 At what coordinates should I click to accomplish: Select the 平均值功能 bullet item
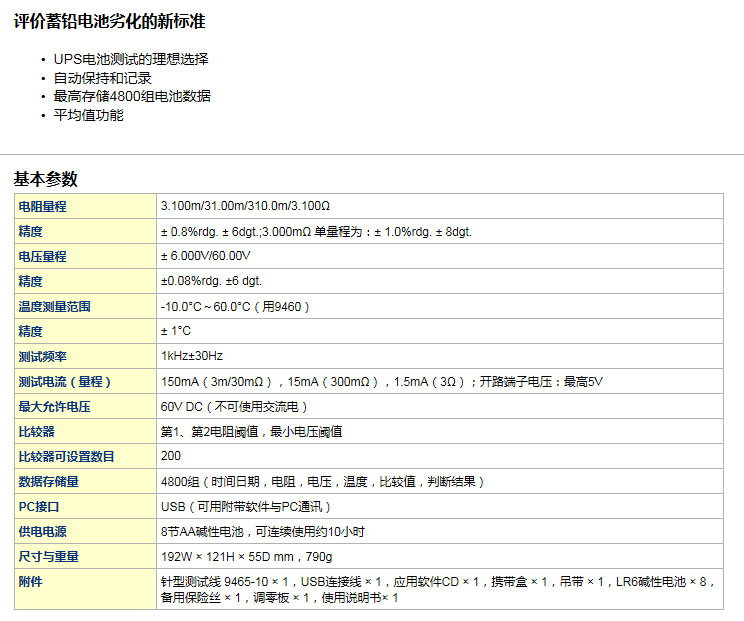click(89, 115)
